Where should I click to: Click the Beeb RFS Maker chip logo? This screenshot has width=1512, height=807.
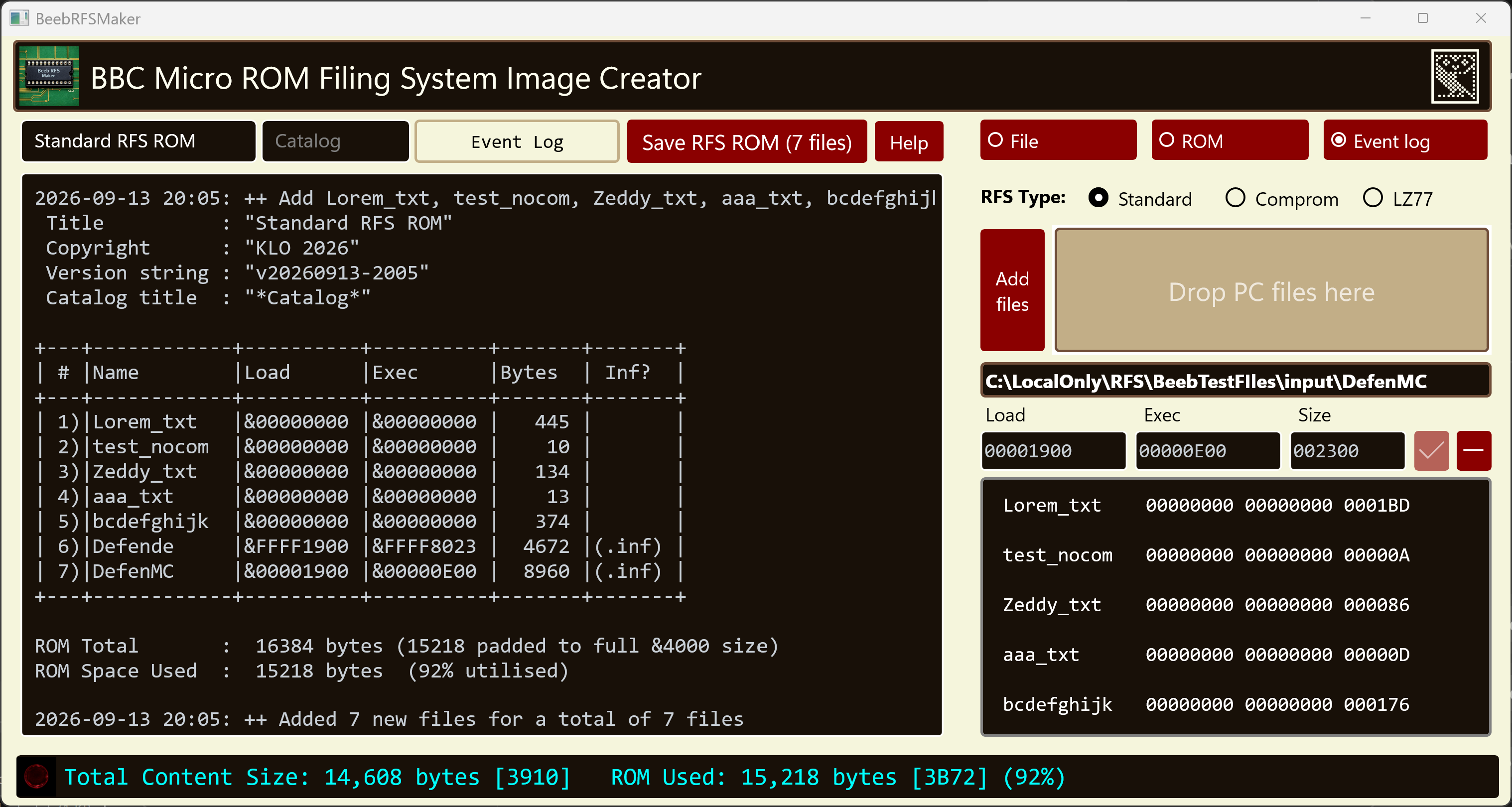(x=49, y=76)
